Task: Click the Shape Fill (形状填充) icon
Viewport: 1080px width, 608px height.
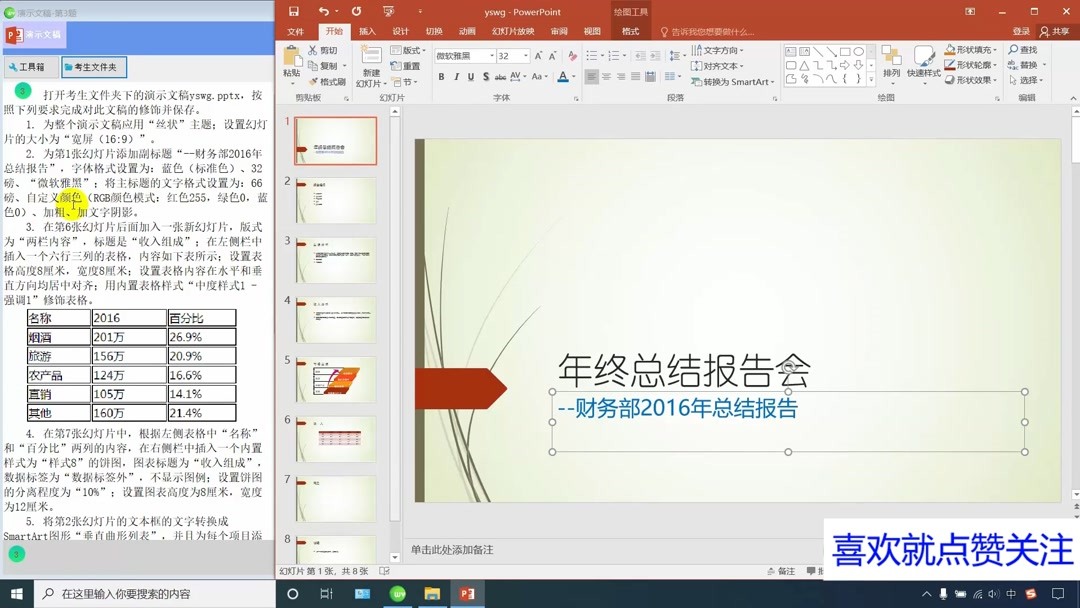Action: (950, 49)
